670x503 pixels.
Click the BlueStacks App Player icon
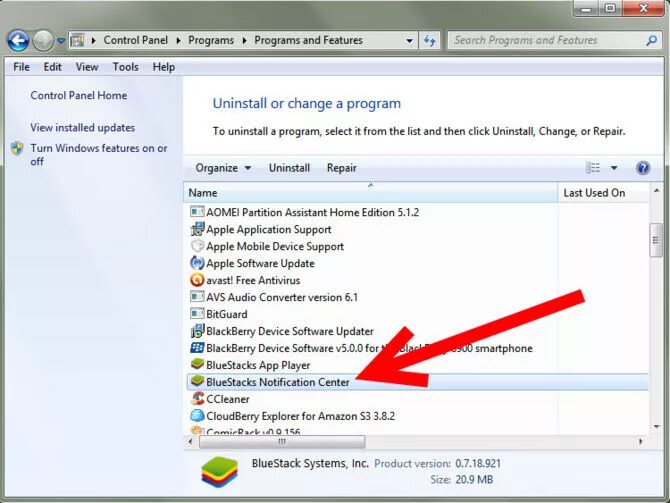tap(197, 364)
